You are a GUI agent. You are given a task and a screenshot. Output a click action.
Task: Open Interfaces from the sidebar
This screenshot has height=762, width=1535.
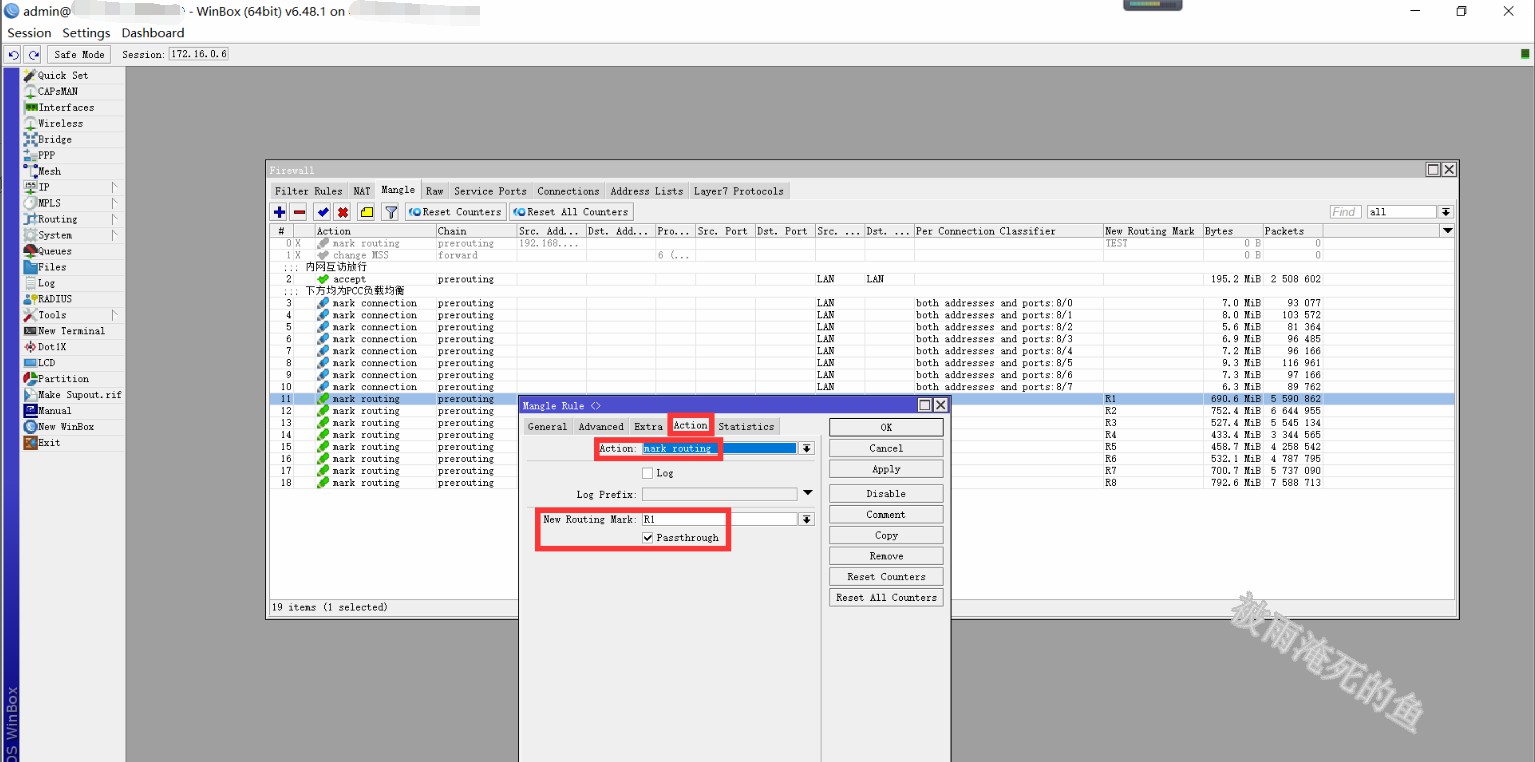pyautogui.click(x=66, y=108)
